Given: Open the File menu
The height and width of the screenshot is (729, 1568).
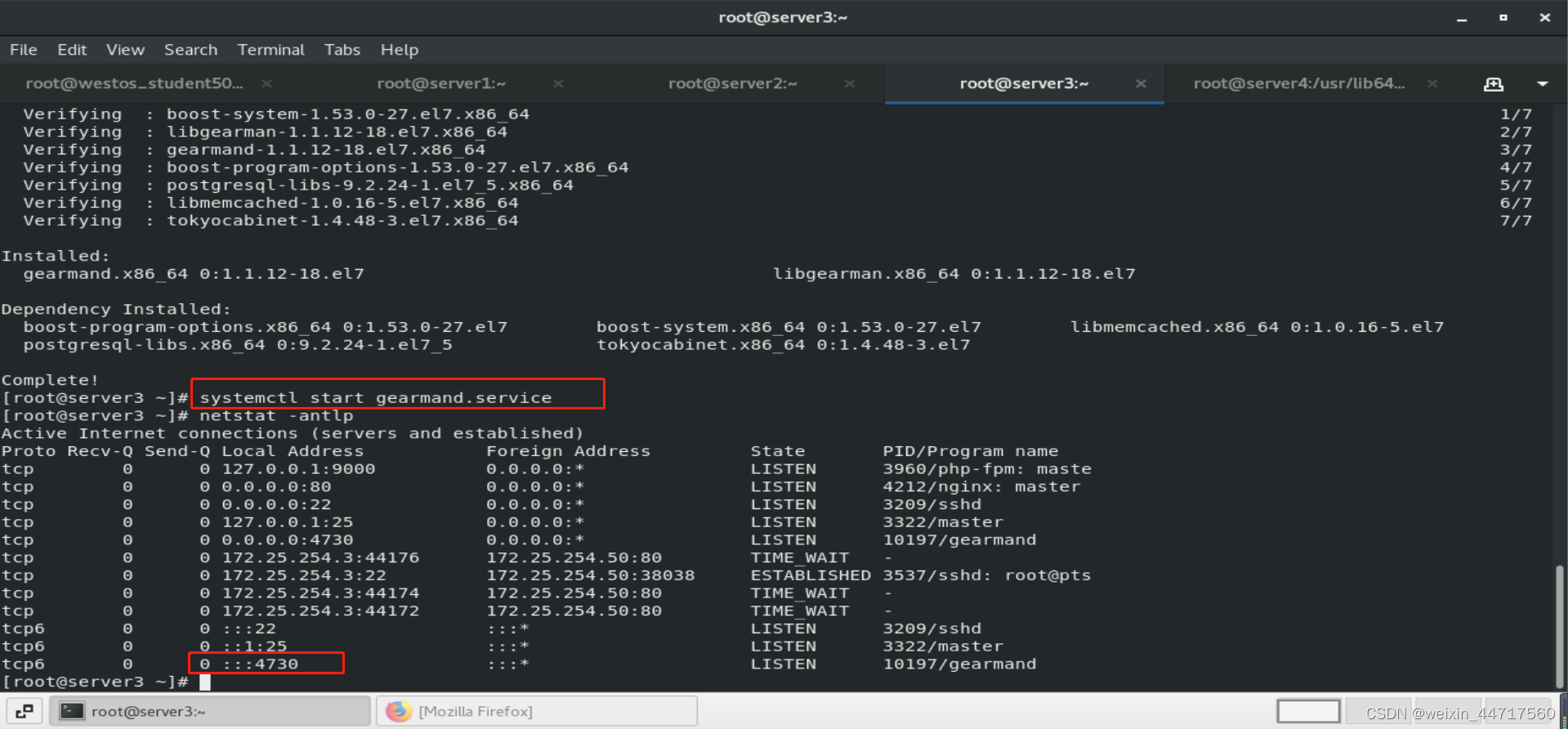Looking at the screenshot, I should (x=23, y=50).
